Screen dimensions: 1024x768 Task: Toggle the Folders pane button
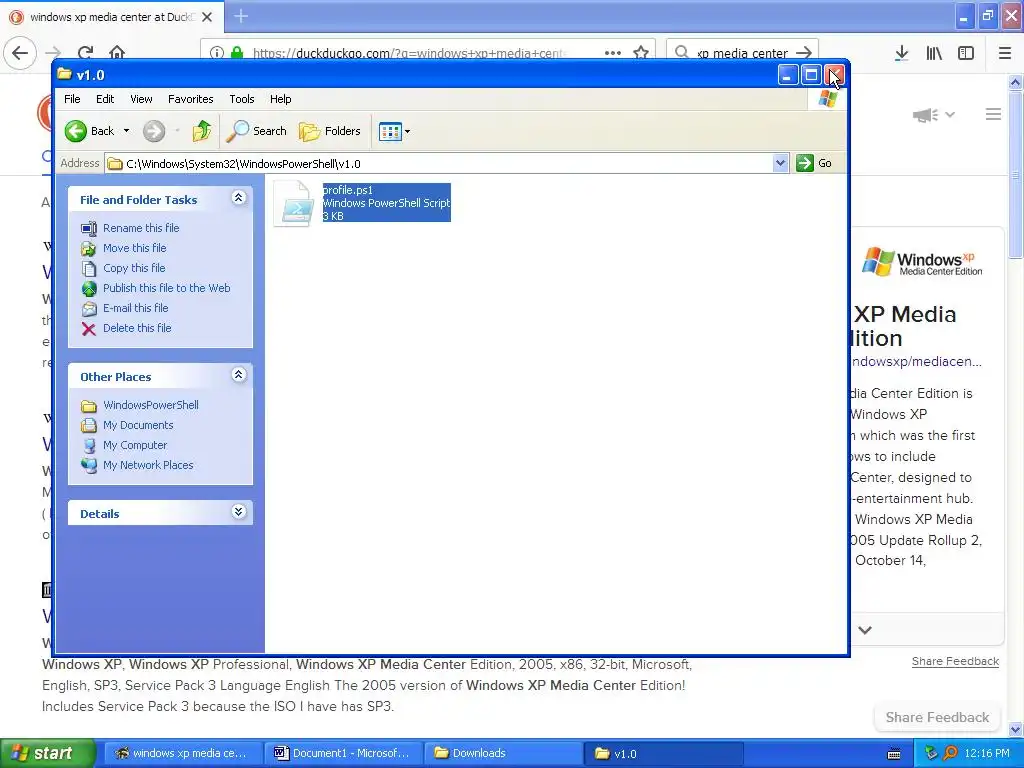pyautogui.click(x=330, y=131)
